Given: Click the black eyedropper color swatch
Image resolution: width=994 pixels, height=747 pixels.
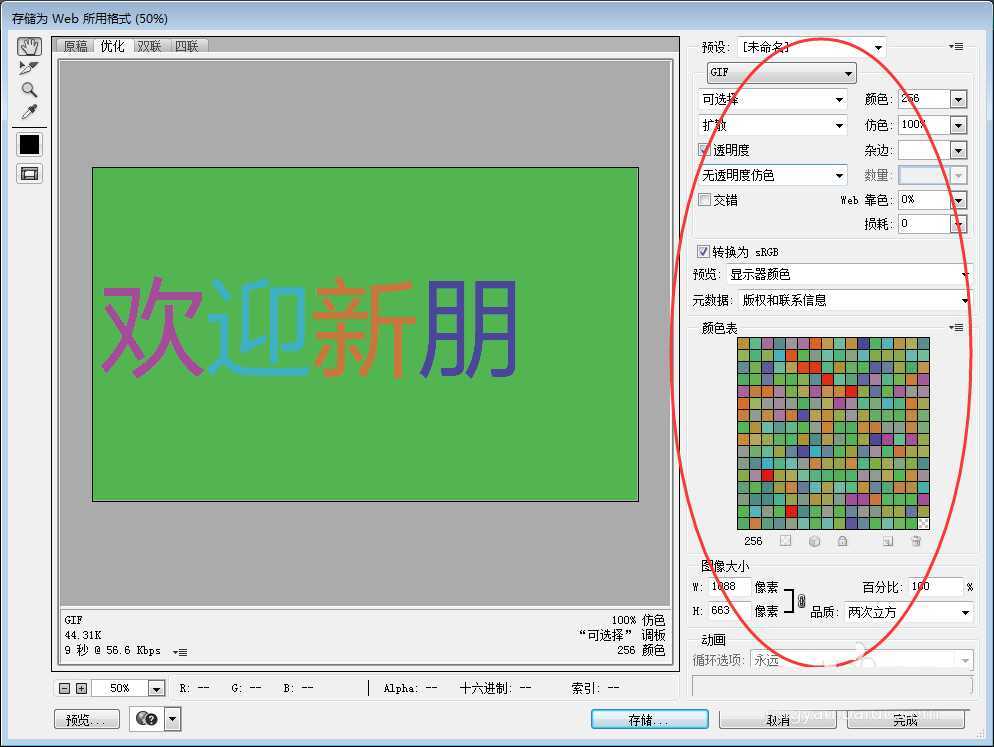Looking at the screenshot, I should pyautogui.click(x=29, y=144).
